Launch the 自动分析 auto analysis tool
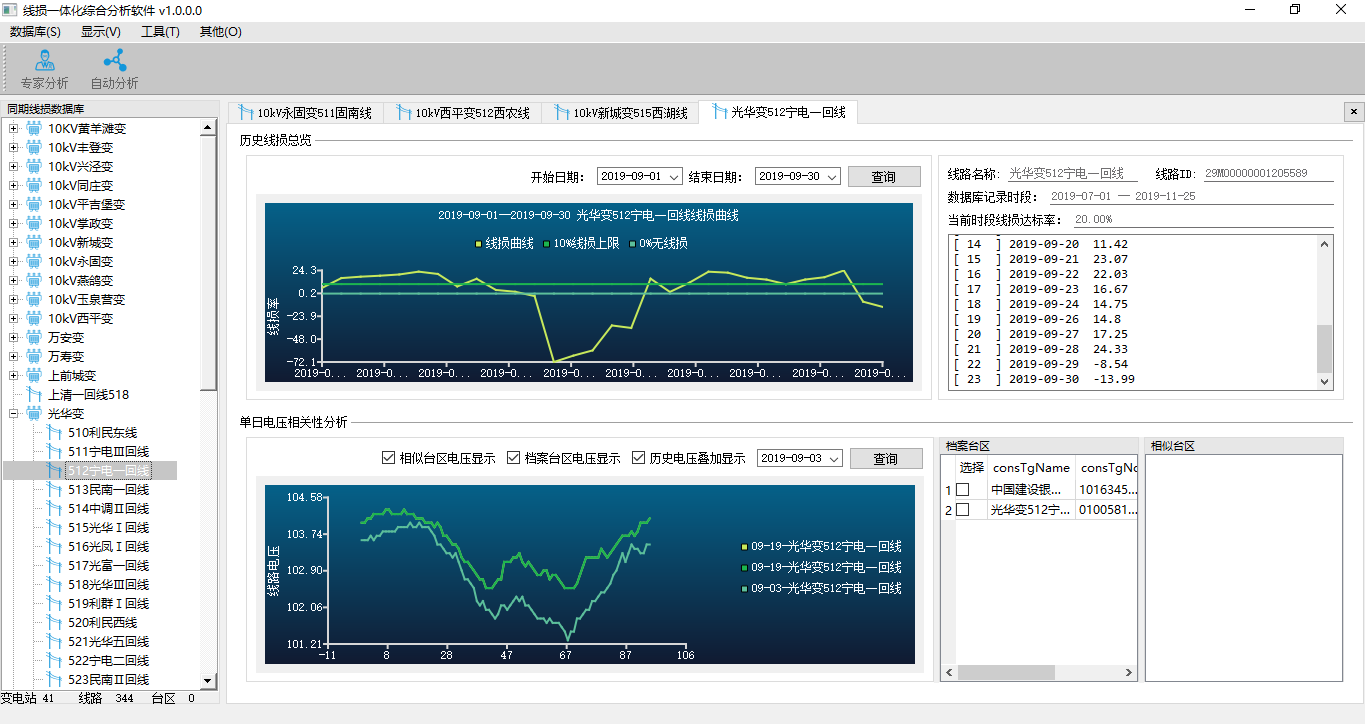Viewport: 1365px width, 724px height. coord(114,70)
